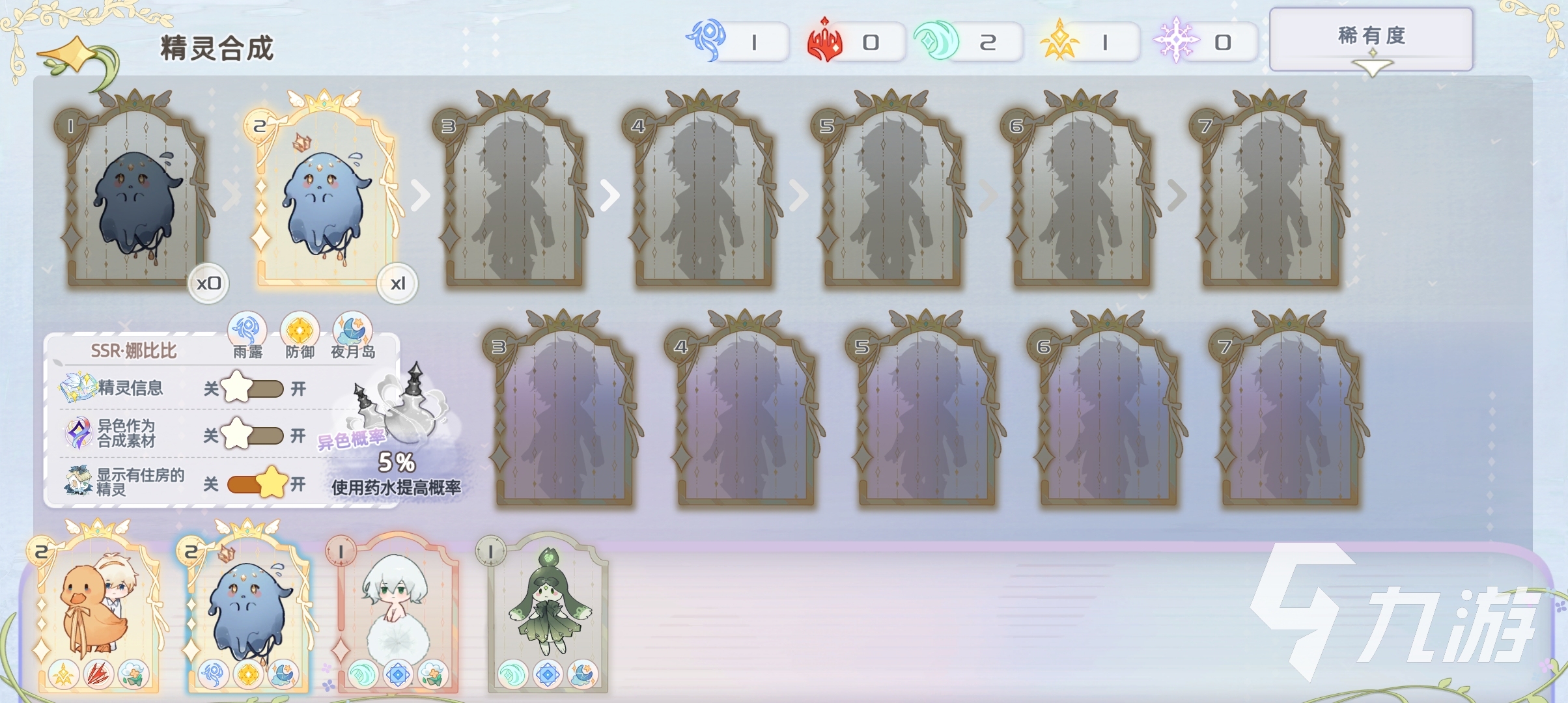Select the purple silhouette card numbered 7

[1290, 410]
